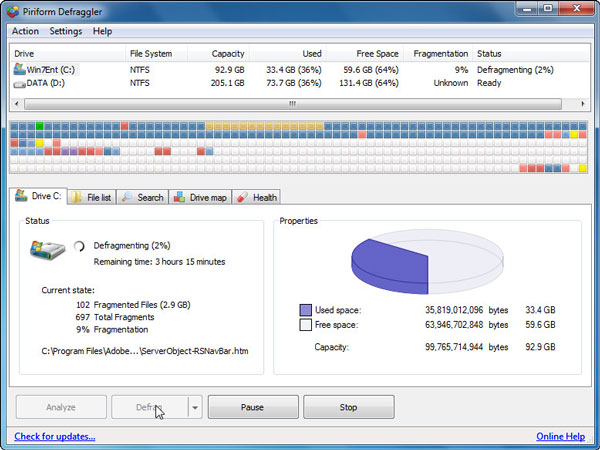Click the Free space white color swatch
Image resolution: width=600 pixels, height=450 pixels.
pos(306,325)
